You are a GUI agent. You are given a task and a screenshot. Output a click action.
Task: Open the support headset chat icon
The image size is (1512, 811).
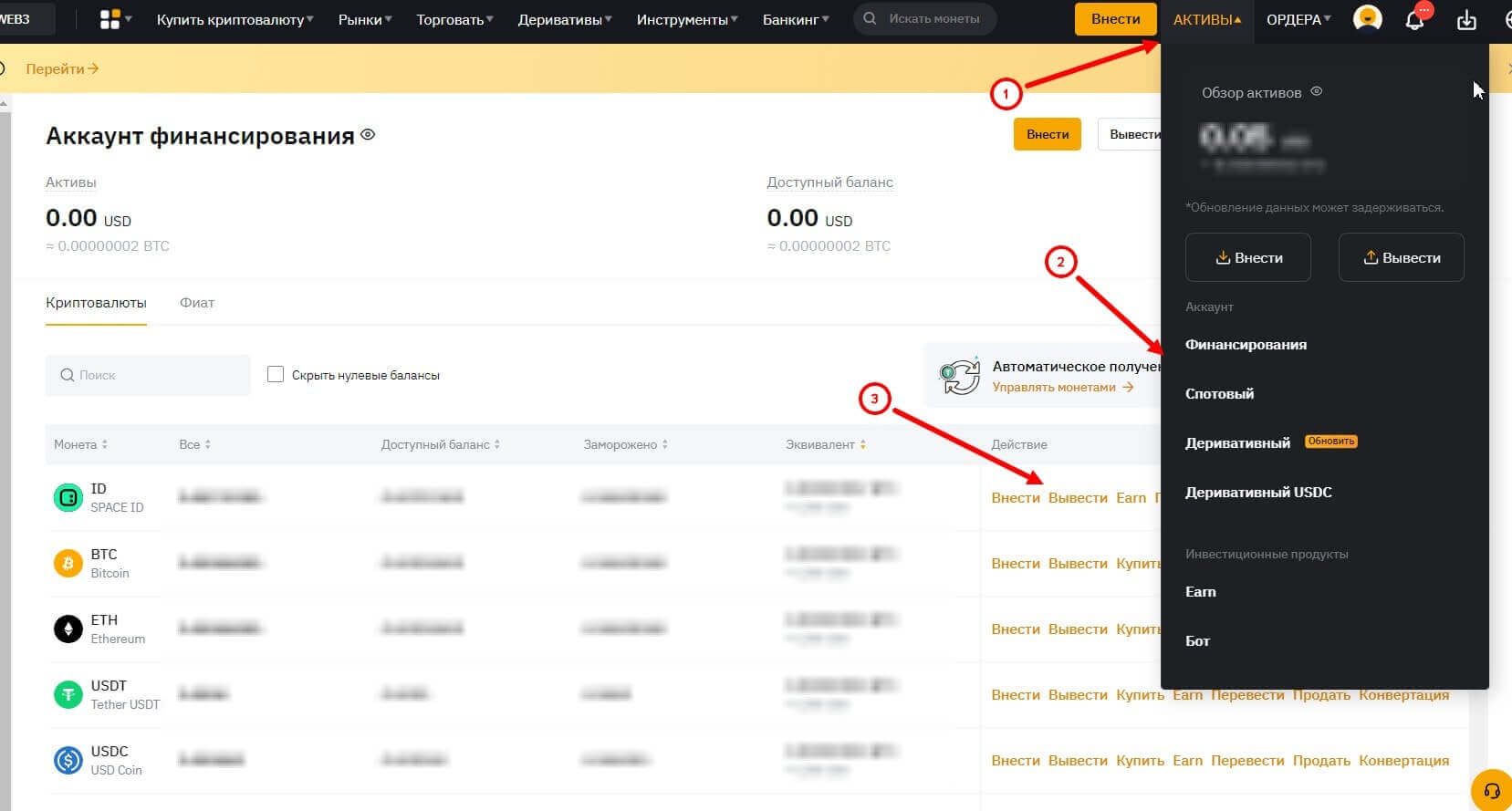pyautogui.click(x=1492, y=791)
